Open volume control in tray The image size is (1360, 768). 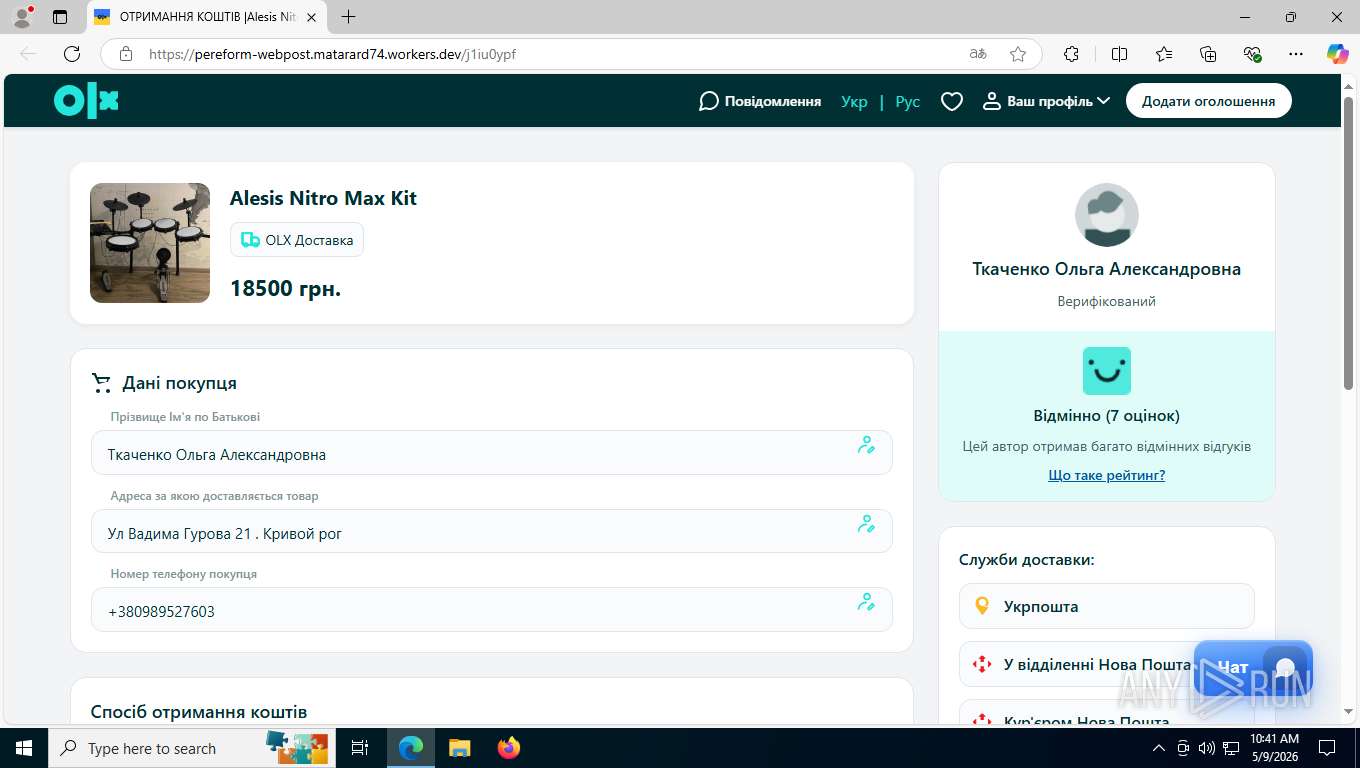pyautogui.click(x=1206, y=748)
